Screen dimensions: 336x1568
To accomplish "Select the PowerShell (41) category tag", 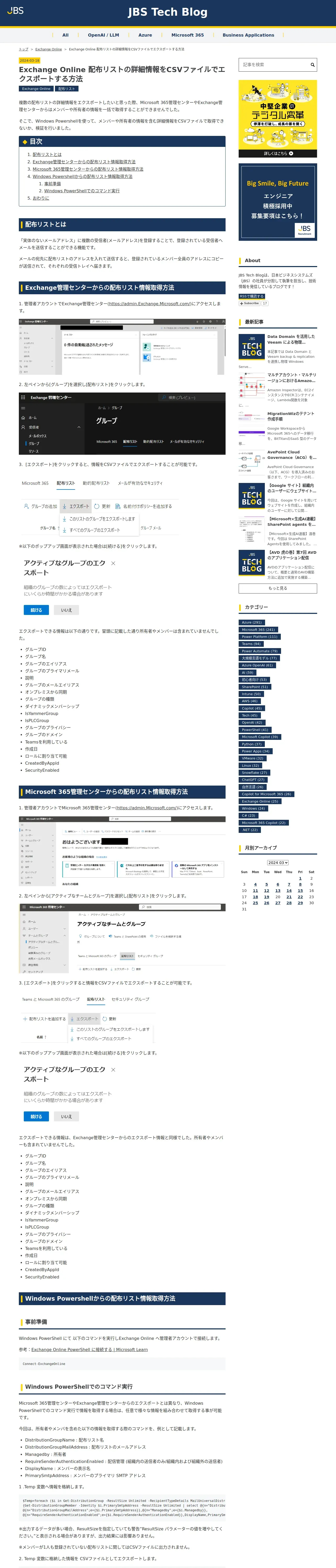I will coord(254,730).
